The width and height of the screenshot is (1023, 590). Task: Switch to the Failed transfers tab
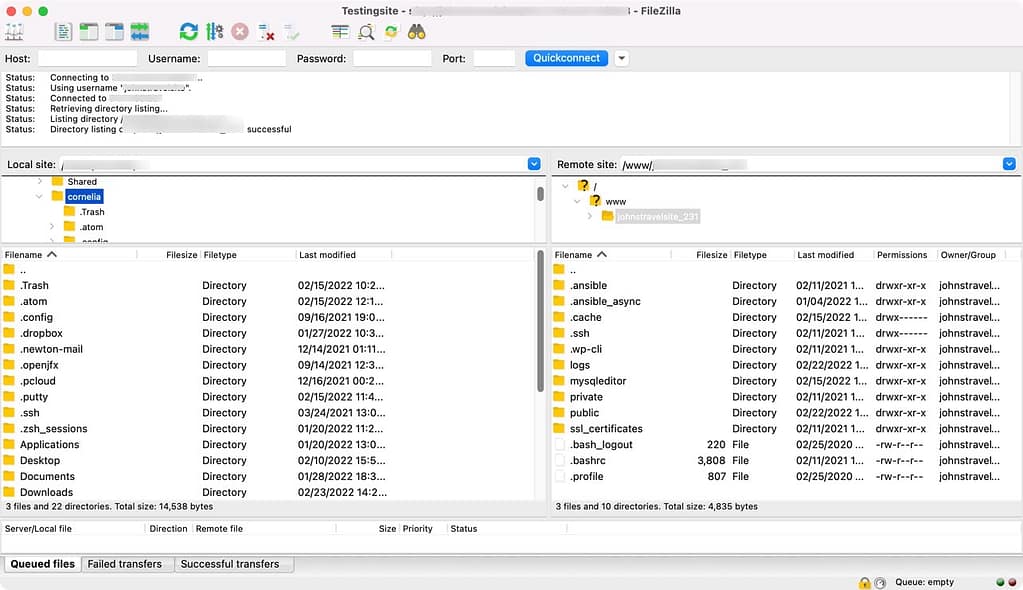[x=126, y=564]
